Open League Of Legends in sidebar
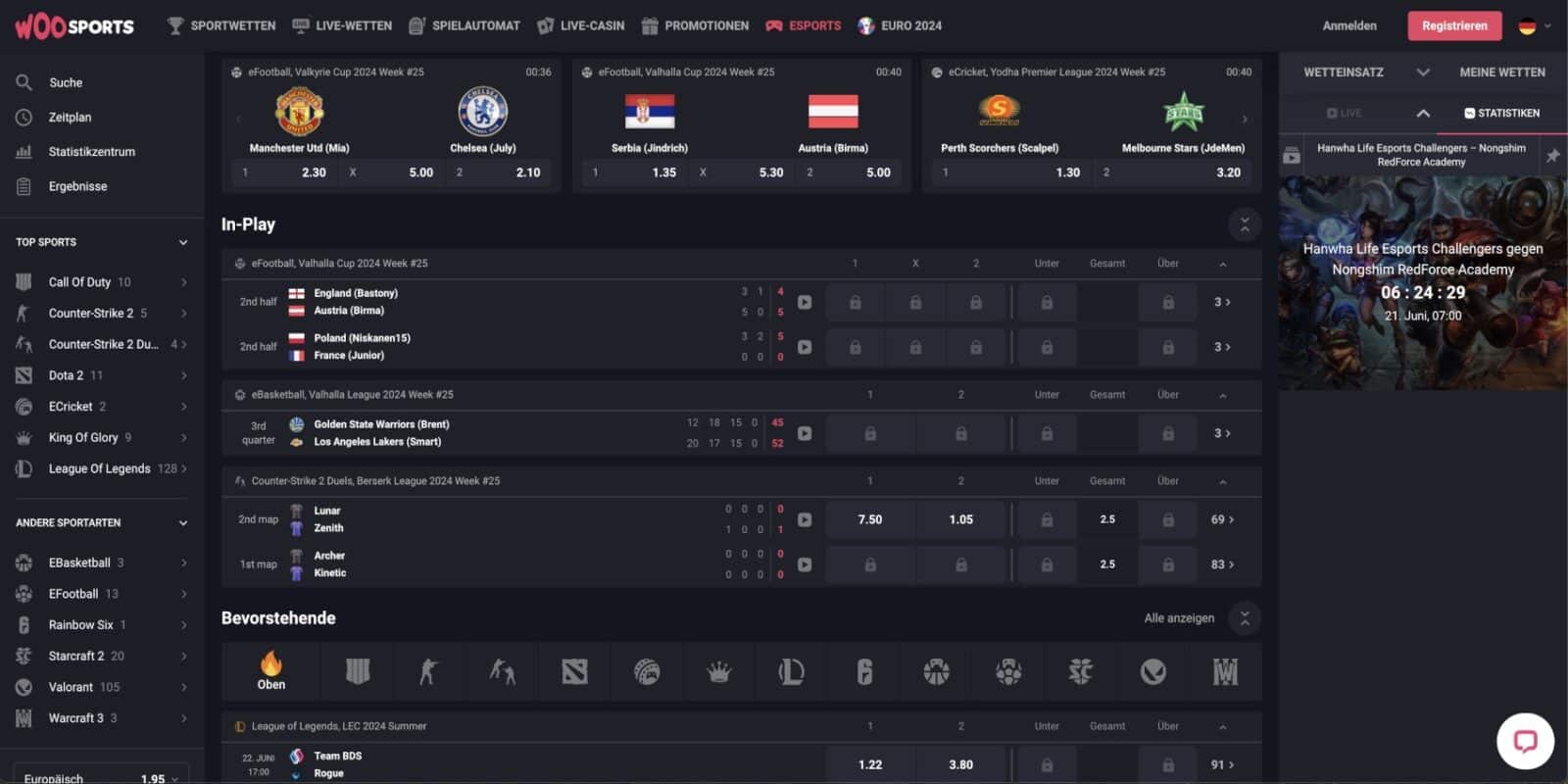Screen dimensions: 1568x784 coord(102,468)
